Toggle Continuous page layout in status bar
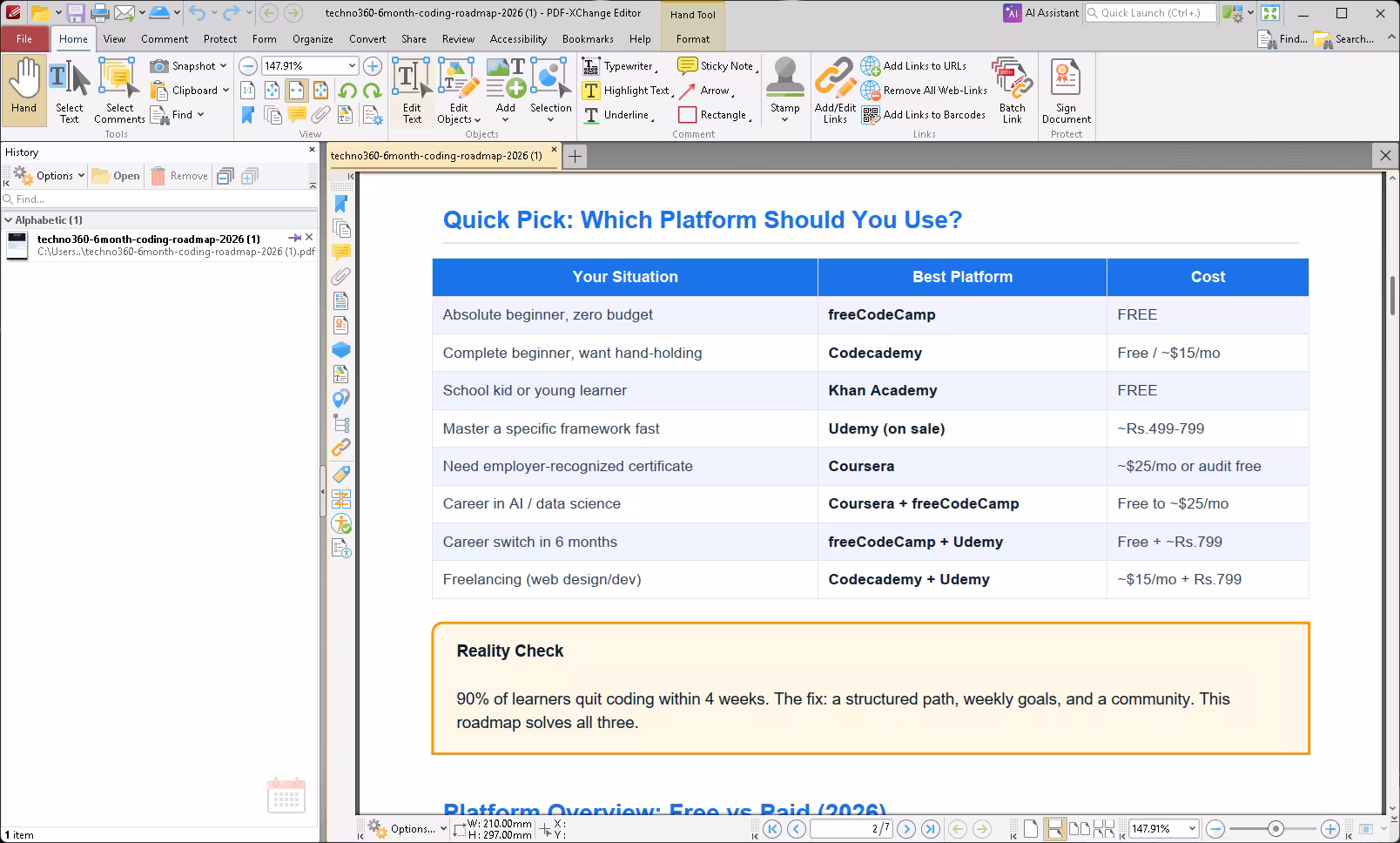Screen dimensions: 1400x843 pos(1054,828)
